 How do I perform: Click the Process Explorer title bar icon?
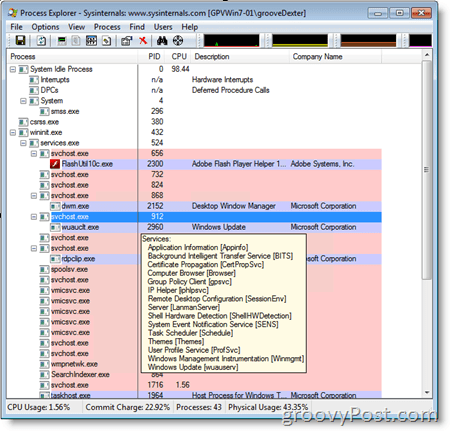point(13,13)
